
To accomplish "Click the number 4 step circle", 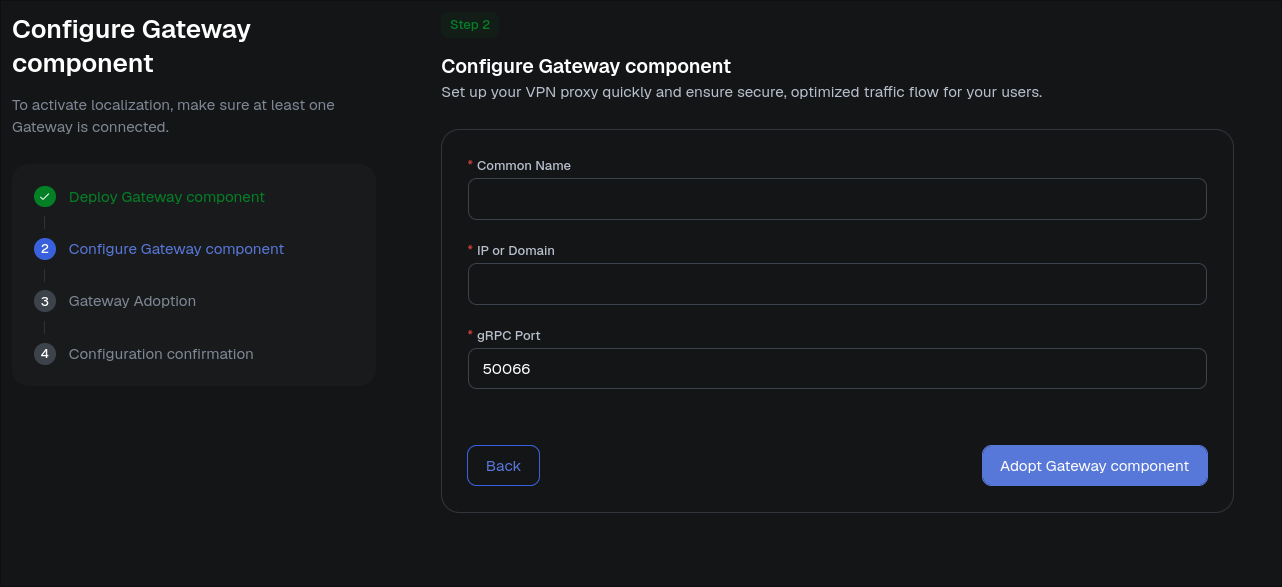I will 44,353.
